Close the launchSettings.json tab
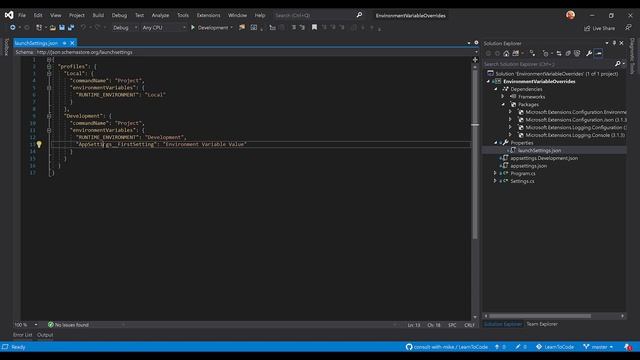 pyautogui.click(x=72, y=43)
